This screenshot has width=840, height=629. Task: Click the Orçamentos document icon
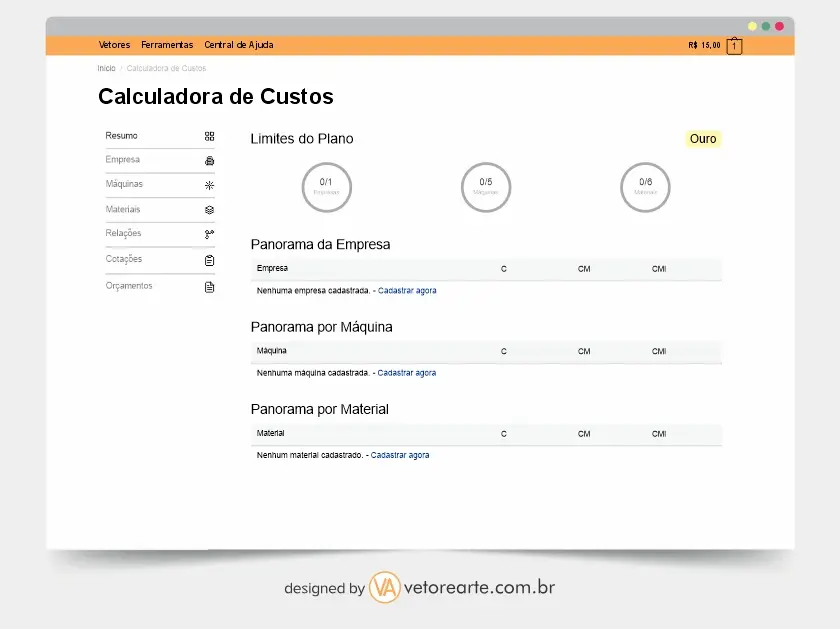209,287
